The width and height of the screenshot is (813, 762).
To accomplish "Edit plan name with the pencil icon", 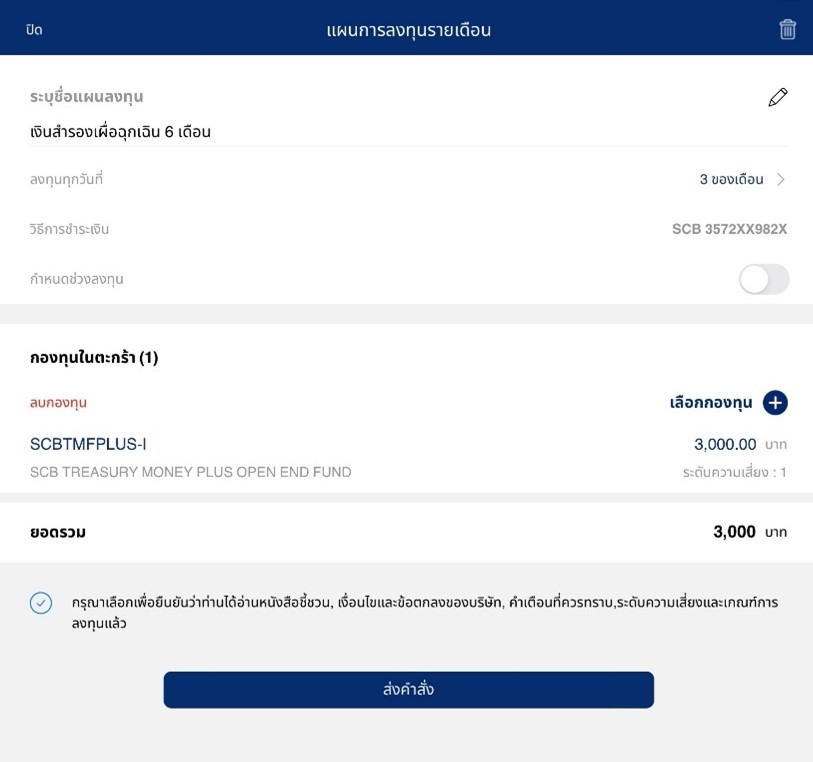I will coord(778,97).
